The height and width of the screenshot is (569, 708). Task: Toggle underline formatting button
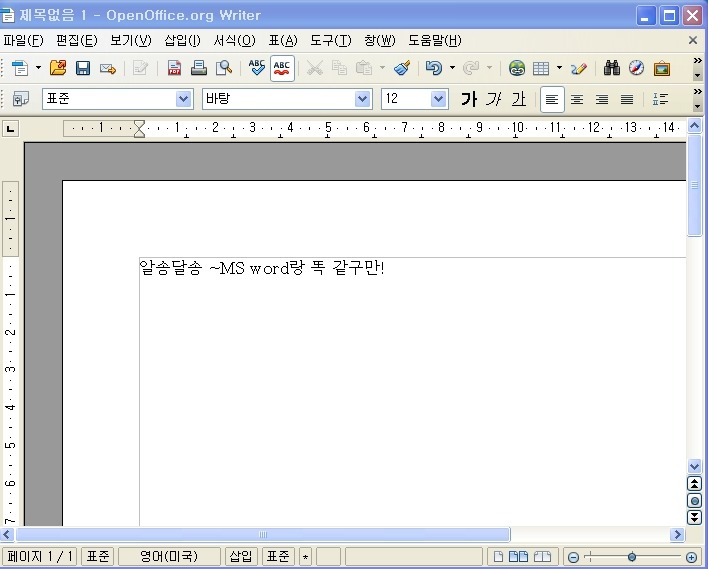tap(518, 99)
